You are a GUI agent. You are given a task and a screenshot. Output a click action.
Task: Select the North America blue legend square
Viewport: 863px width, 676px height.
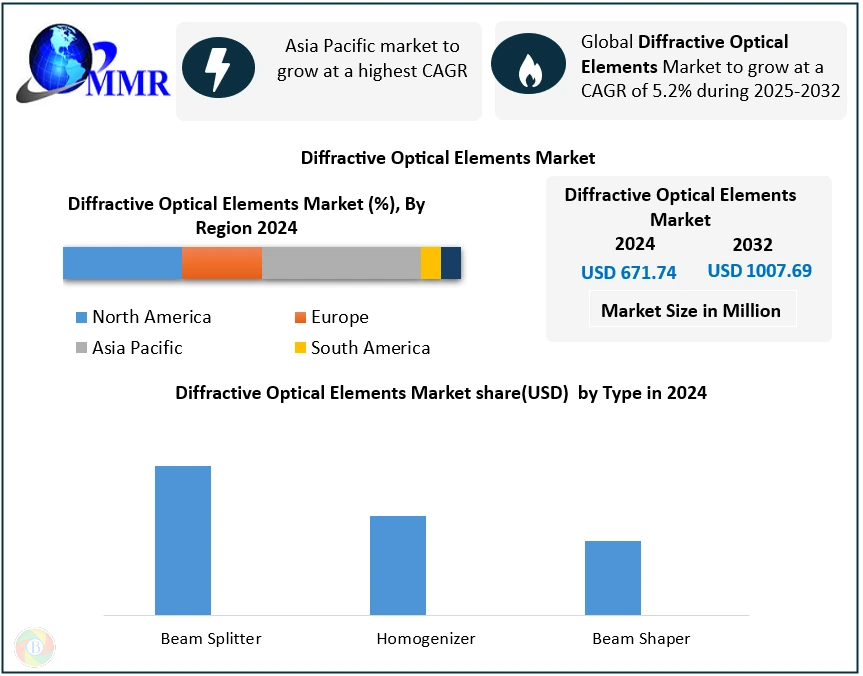tap(81, 318)
